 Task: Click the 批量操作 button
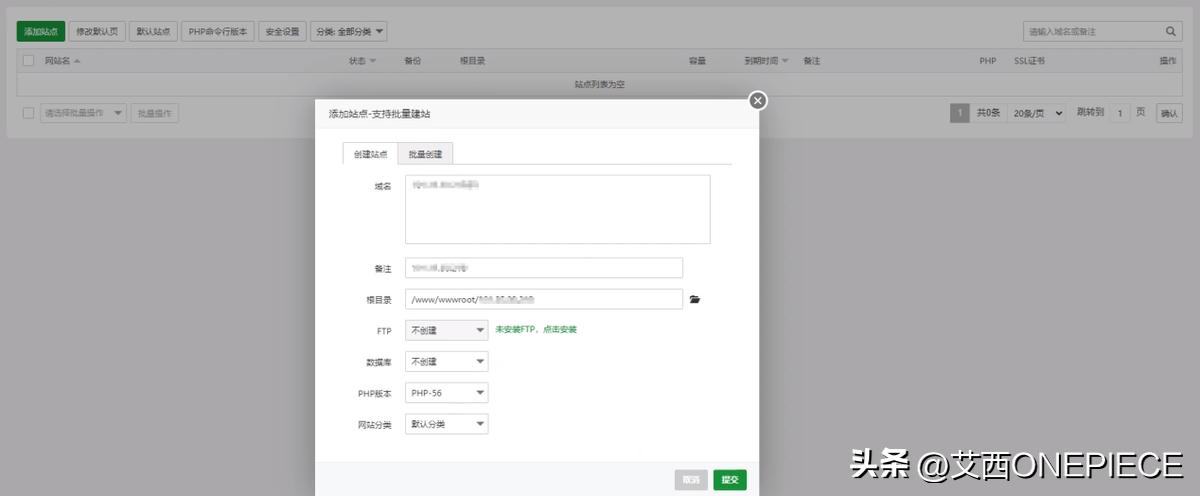coord(155,113)
